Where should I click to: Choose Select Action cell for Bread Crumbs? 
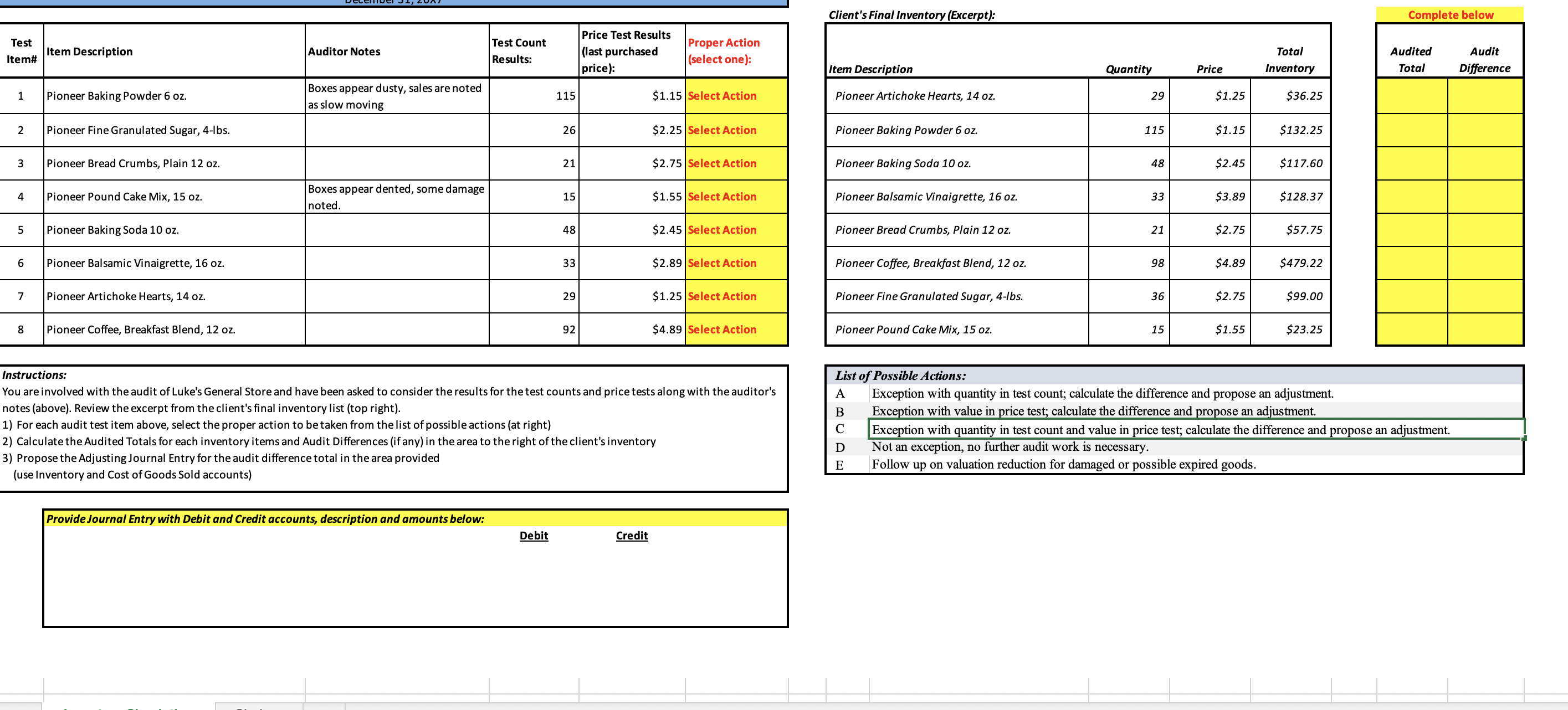[735, 164]
